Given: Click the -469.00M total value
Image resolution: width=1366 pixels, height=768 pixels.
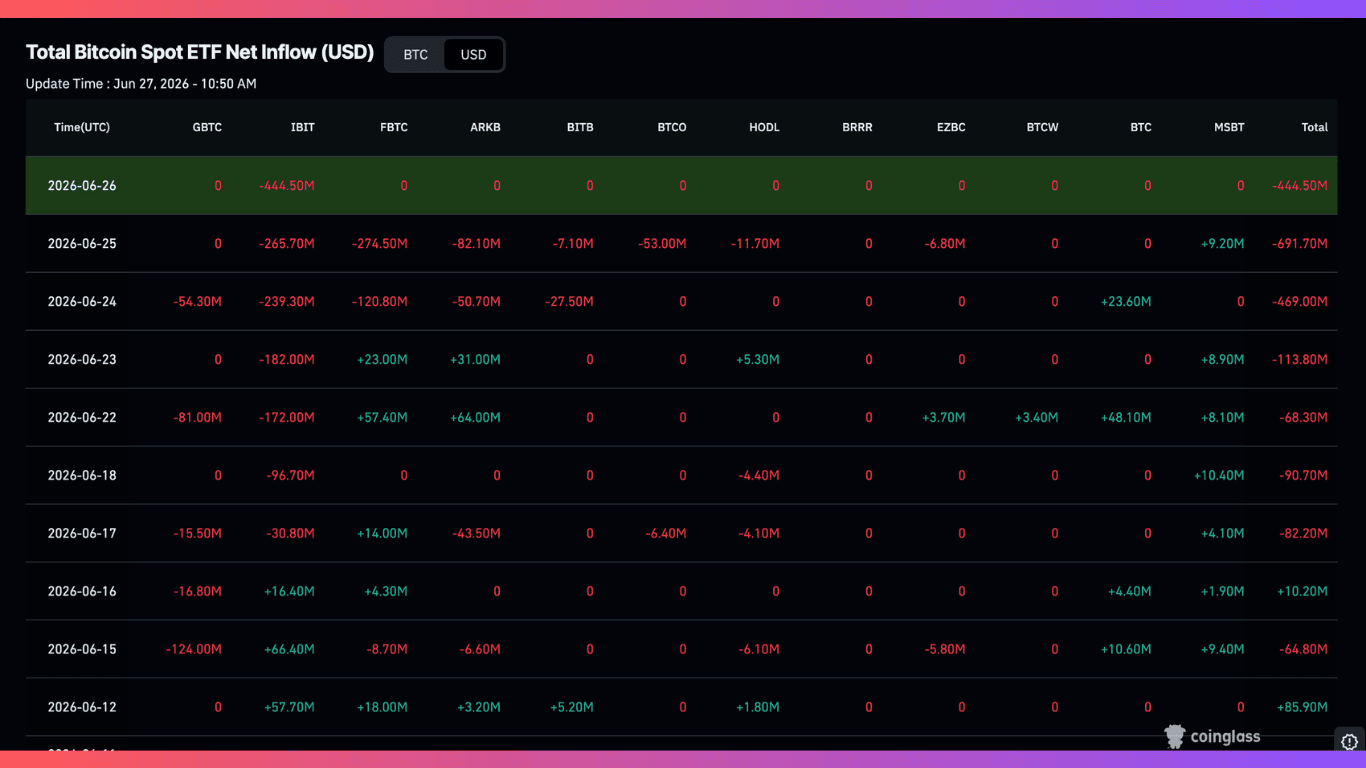Looking at the screenshot, I should 1300,301.
